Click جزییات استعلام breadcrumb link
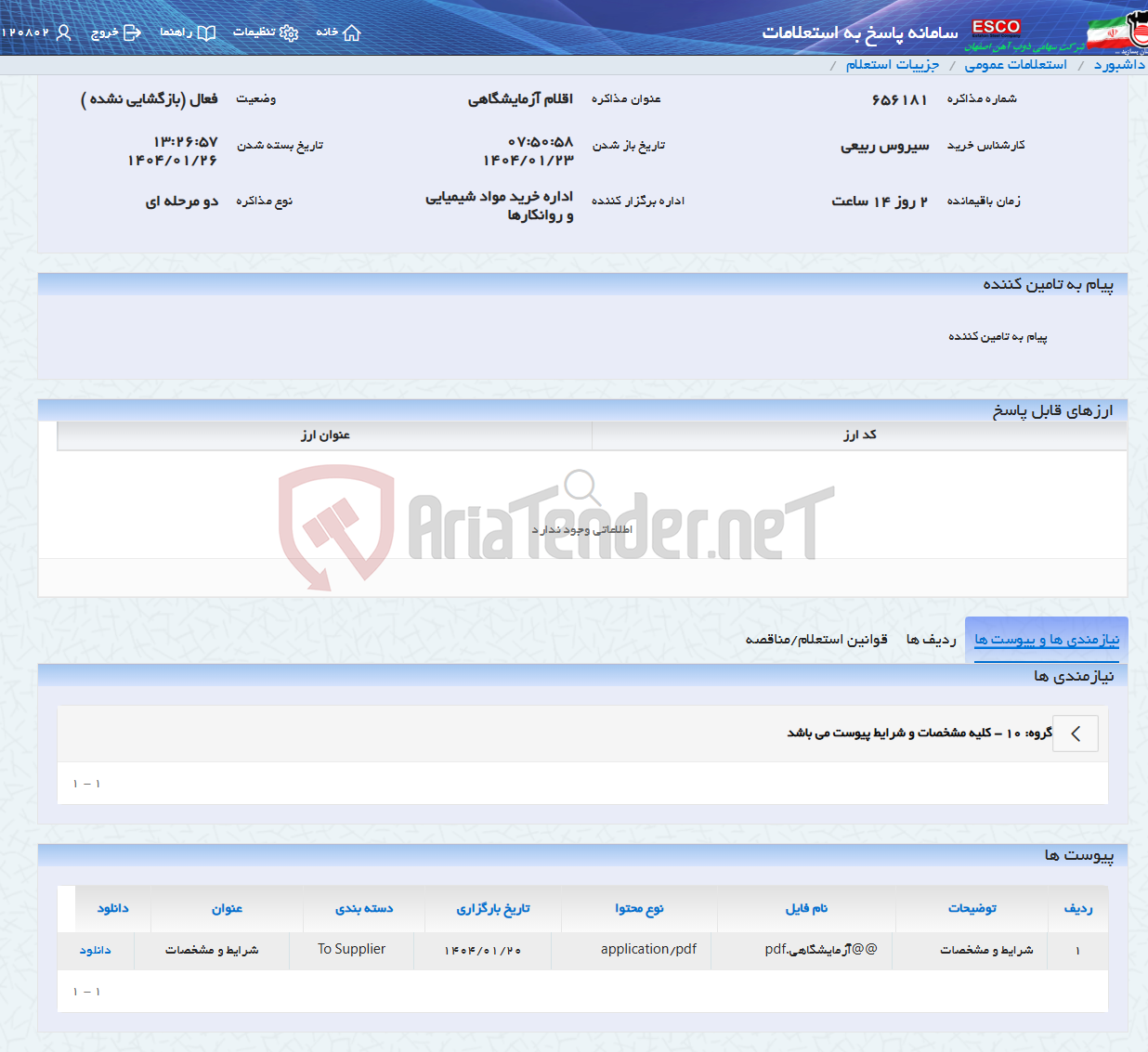Viewport: 1148px width, 1052px height. (892, 64)
